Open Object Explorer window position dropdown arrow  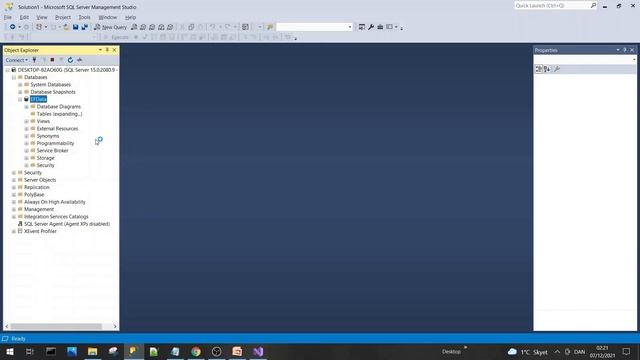[100, 50]
